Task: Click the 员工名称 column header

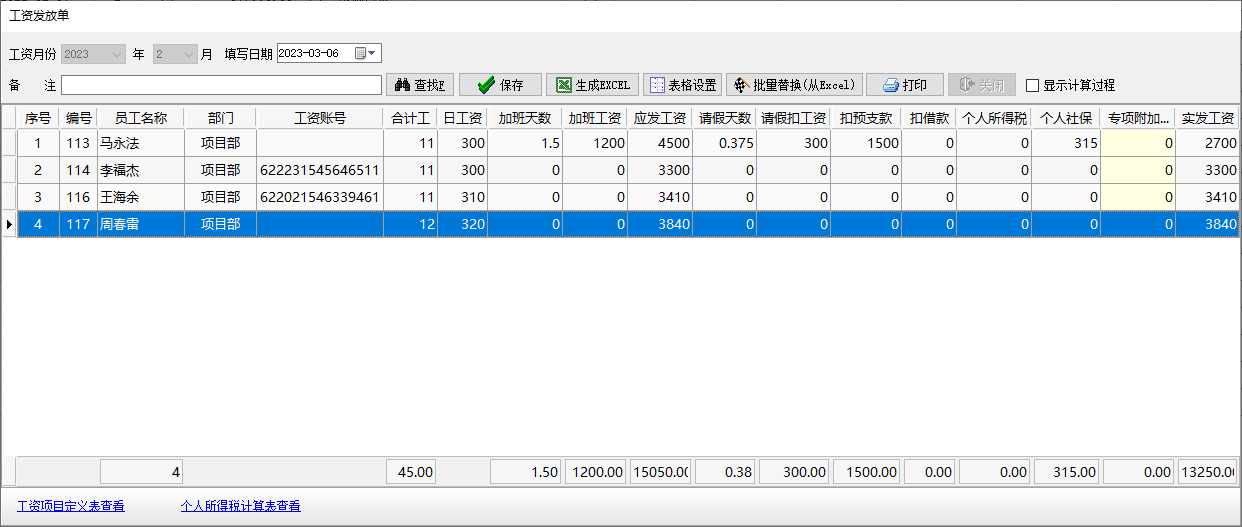Action: (x=140, y=118)
